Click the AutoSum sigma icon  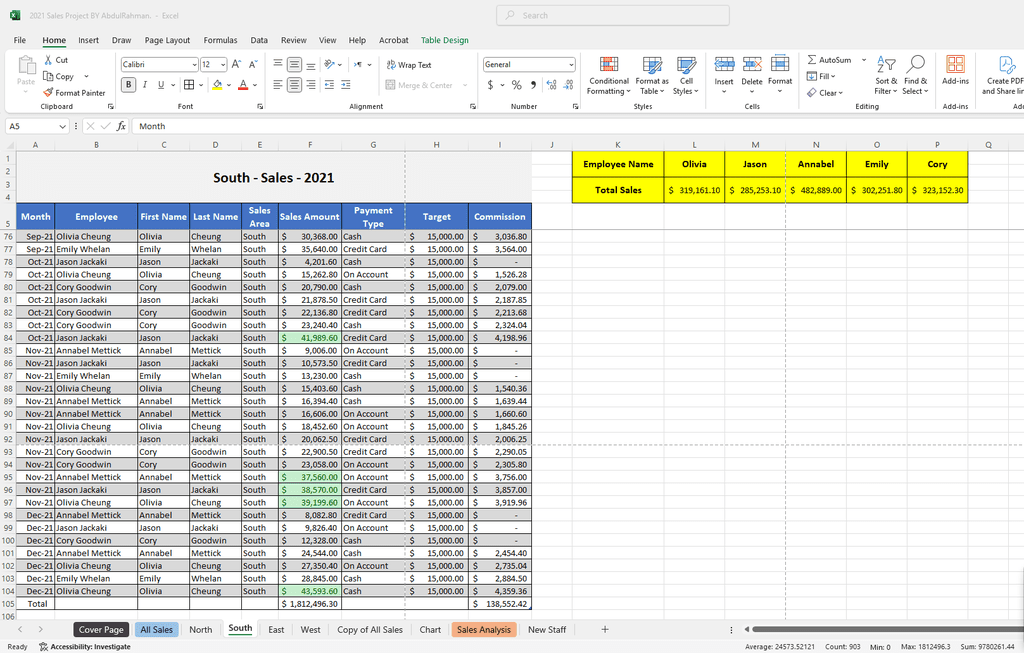(812, 60)
